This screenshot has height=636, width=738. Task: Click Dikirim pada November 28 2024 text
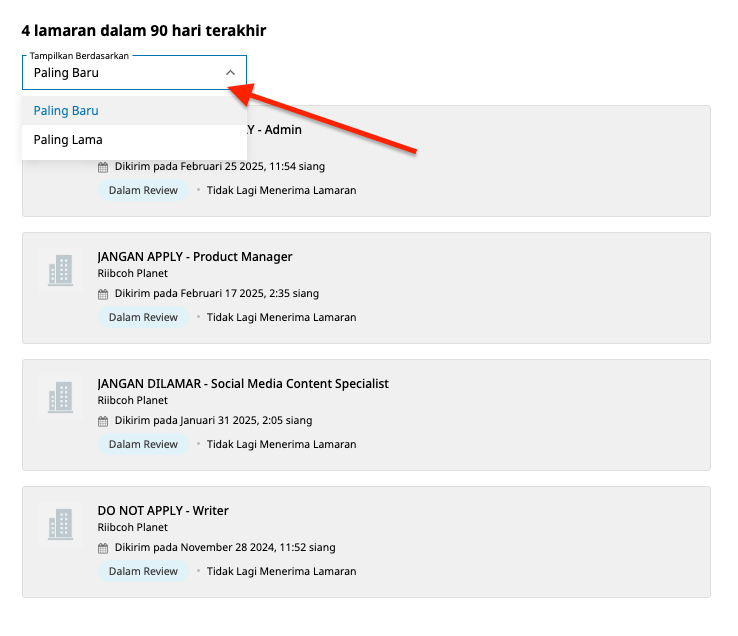pos(225,547)
